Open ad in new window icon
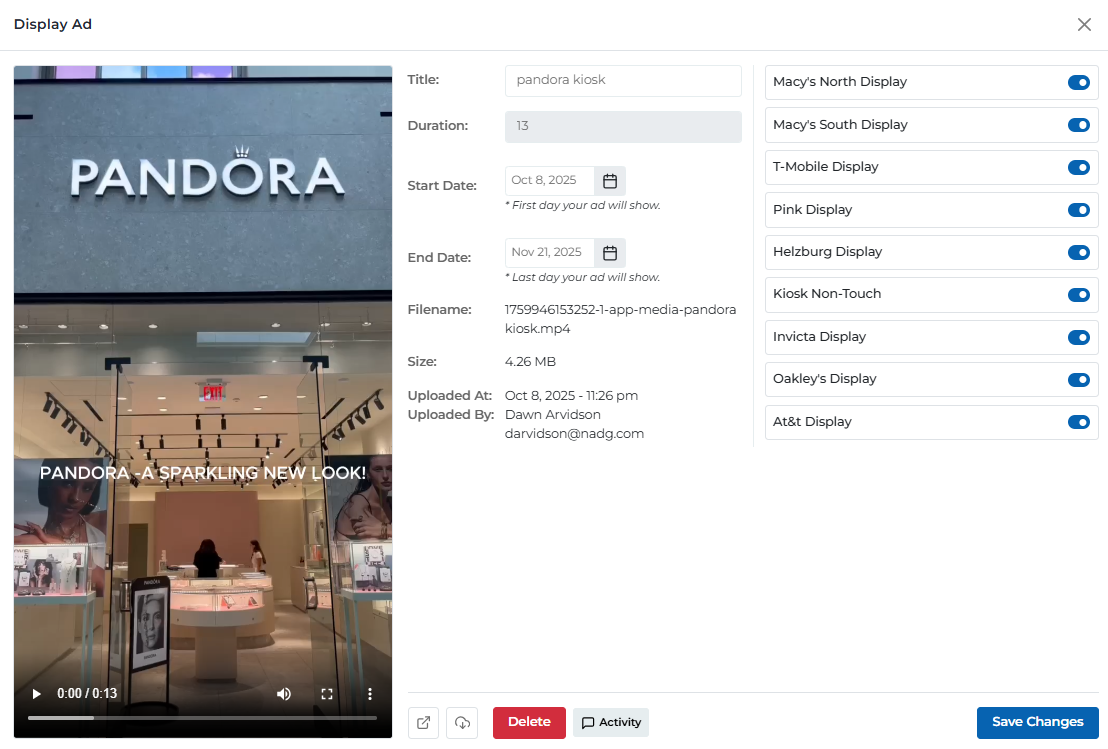 423,723
